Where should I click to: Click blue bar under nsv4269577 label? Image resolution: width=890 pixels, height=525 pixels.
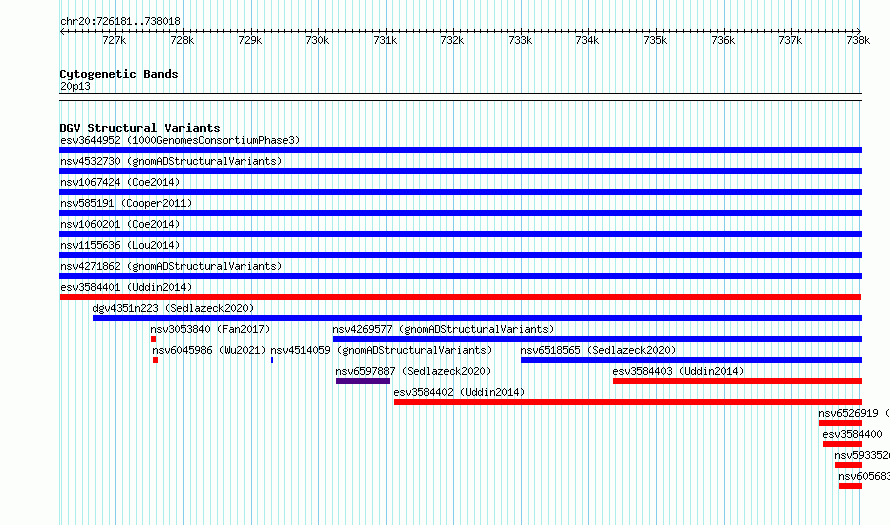(x=597, y=339)
